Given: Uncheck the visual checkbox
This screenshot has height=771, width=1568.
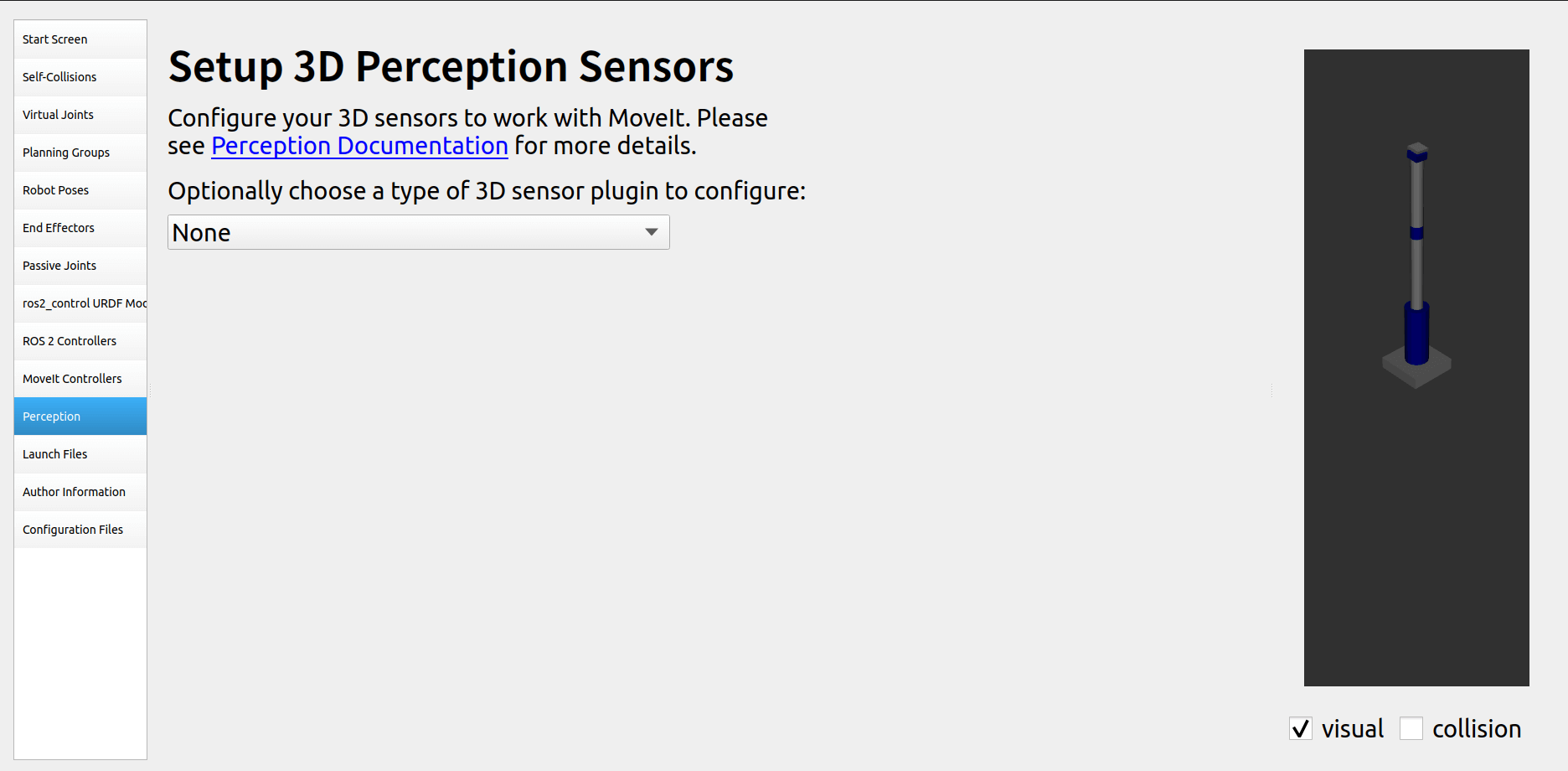Looking at the screenshot, I should point(1301,729).
